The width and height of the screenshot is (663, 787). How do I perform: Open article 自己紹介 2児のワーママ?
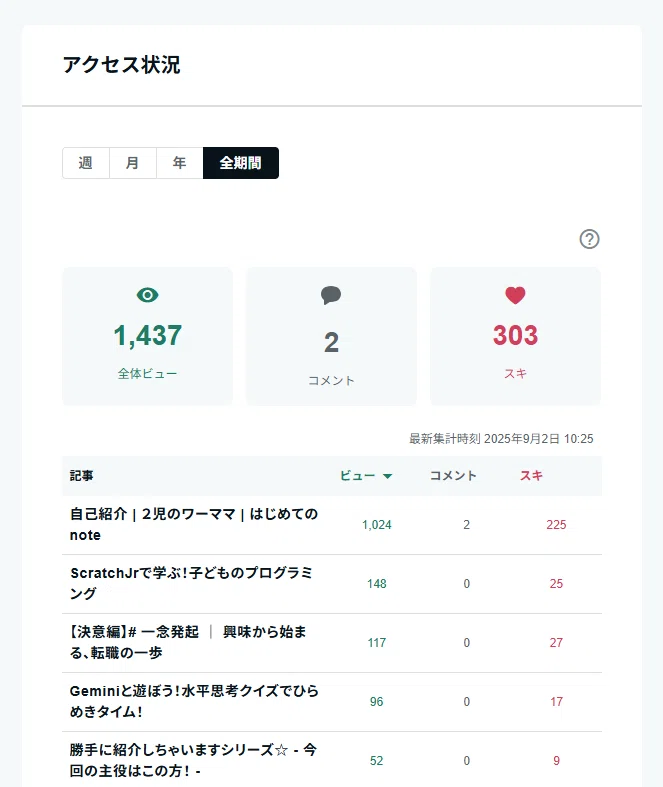pyautogui.click(x=194, y=524)
